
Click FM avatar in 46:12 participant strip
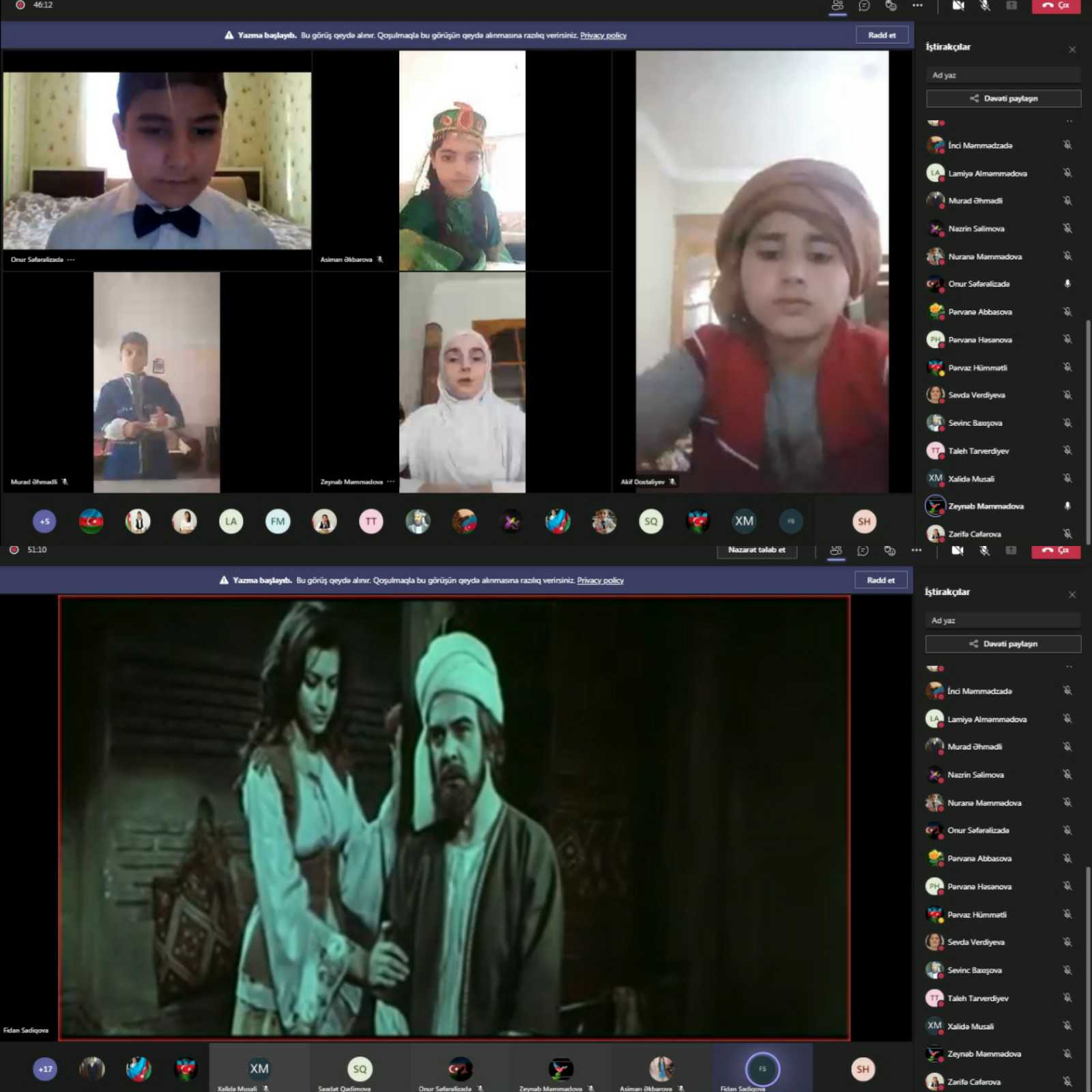(278, 521)
